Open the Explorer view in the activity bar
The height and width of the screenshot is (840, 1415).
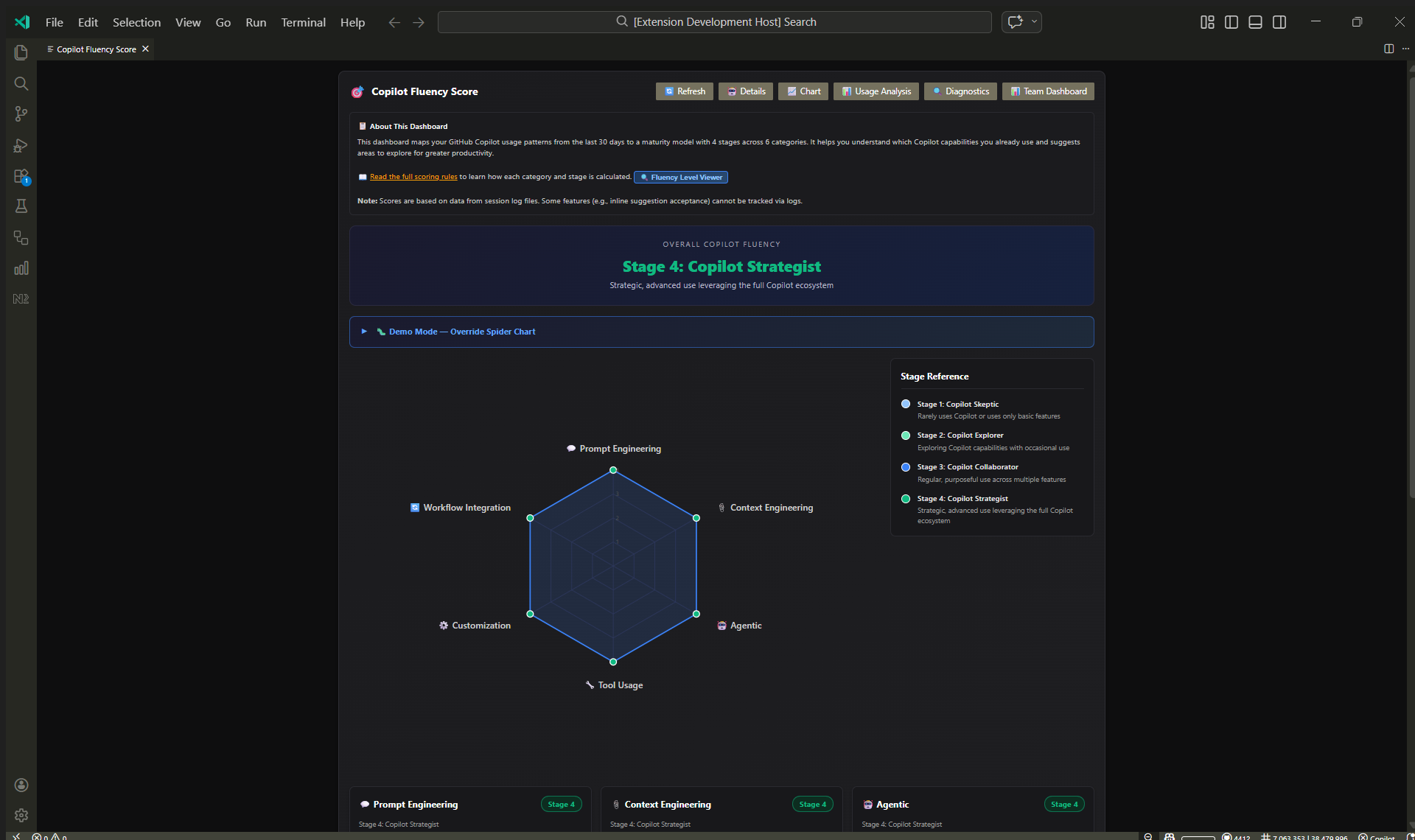pyautogui.click(x=21, y=52)
